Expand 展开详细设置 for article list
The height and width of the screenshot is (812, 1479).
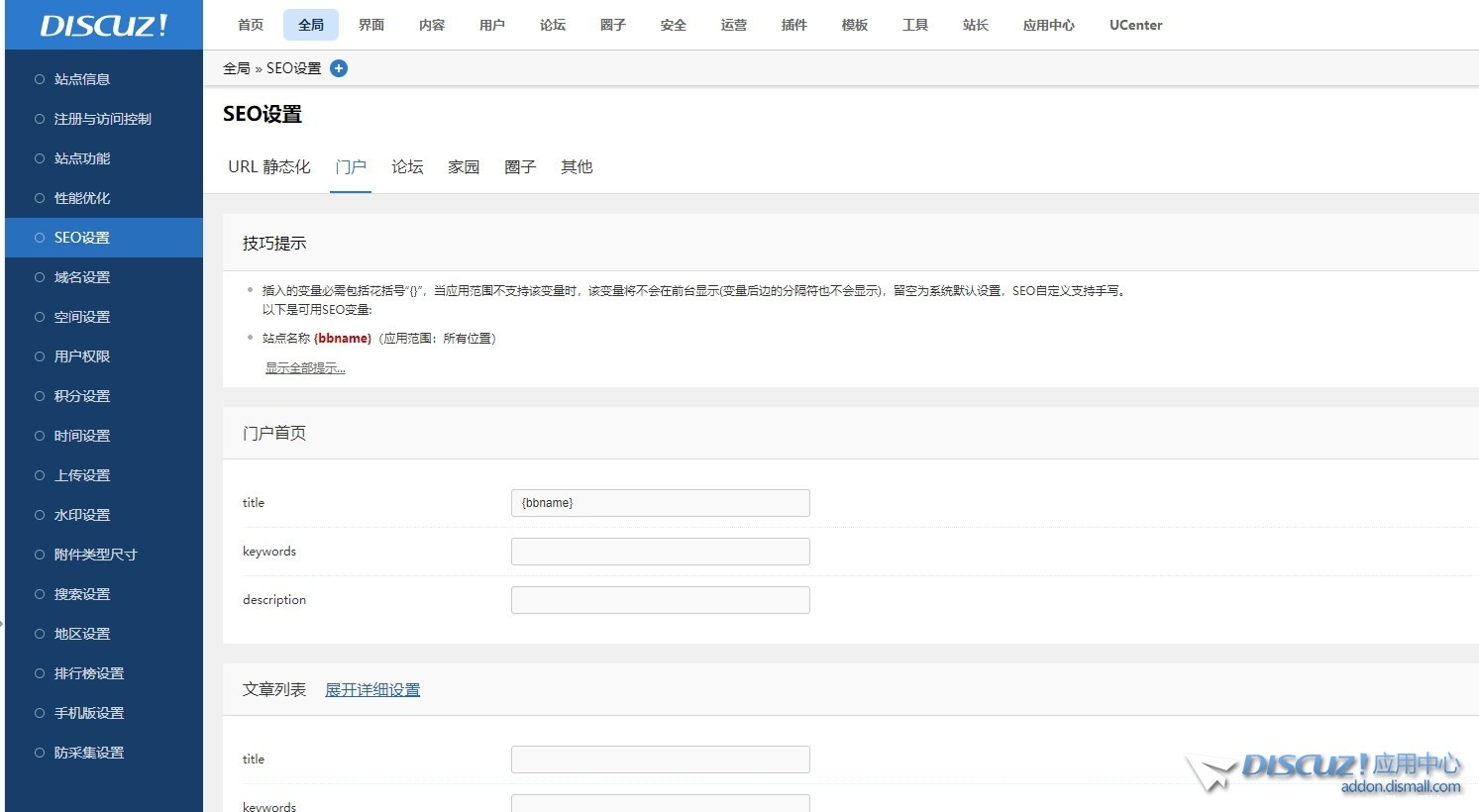point(372,690)
